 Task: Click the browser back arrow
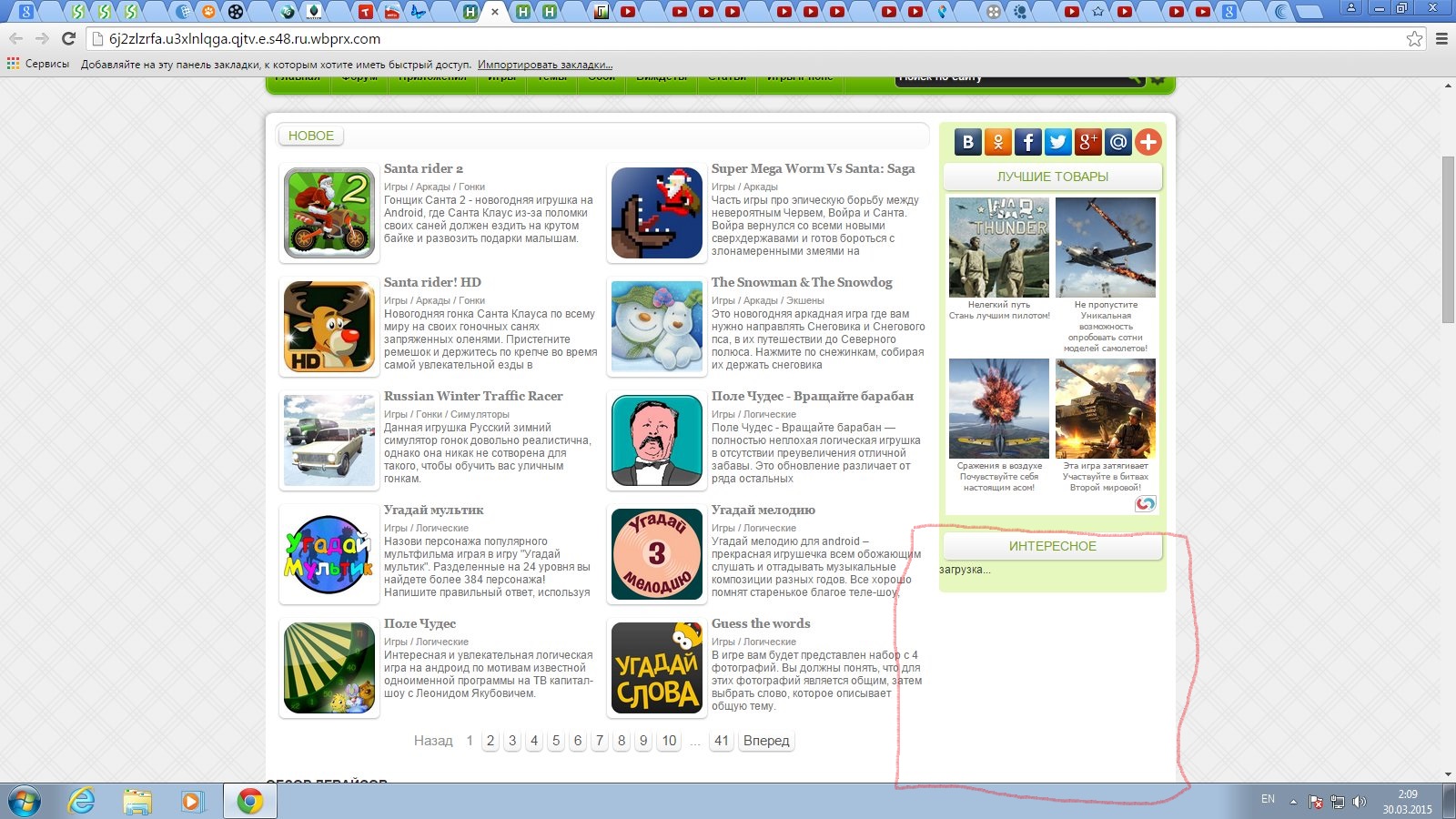15,38
